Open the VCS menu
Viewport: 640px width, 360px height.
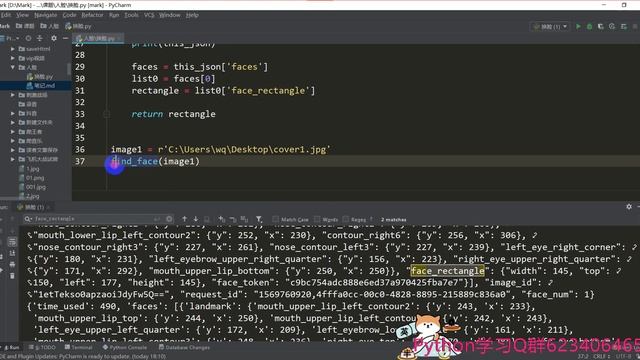pyautogui.click(x=149, y=15)
